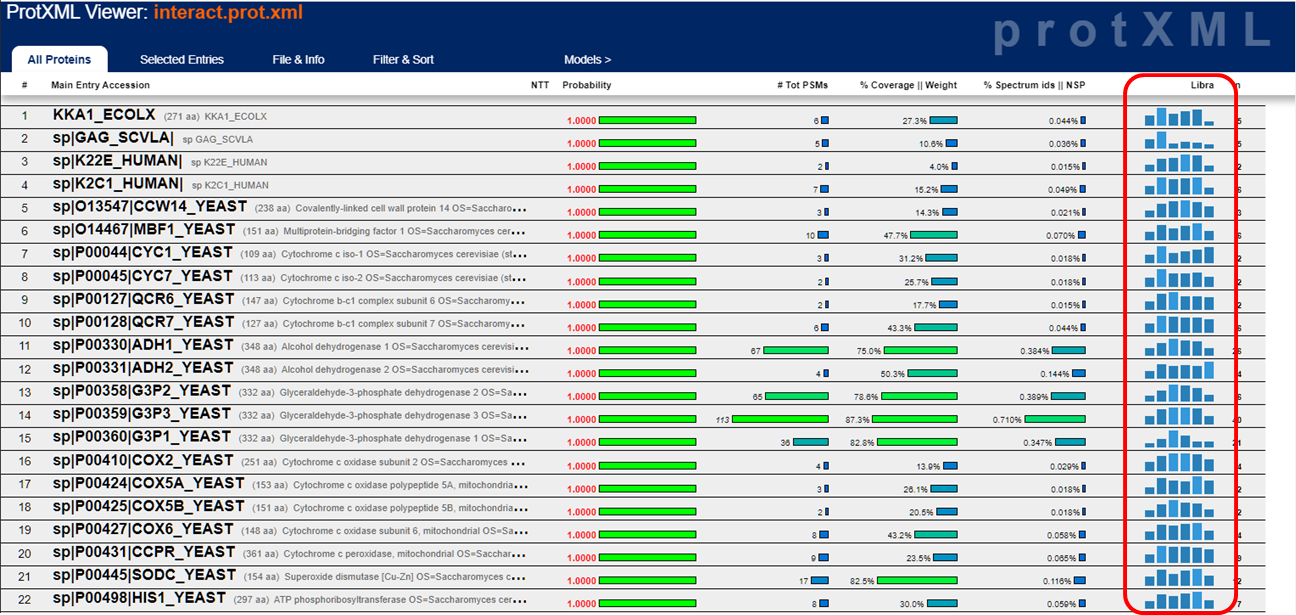The height and width of the screenshot is (615, 1296).
Task: Open protein entry sp|O13547|CCW14_YEAST
Action: point(150,207)
